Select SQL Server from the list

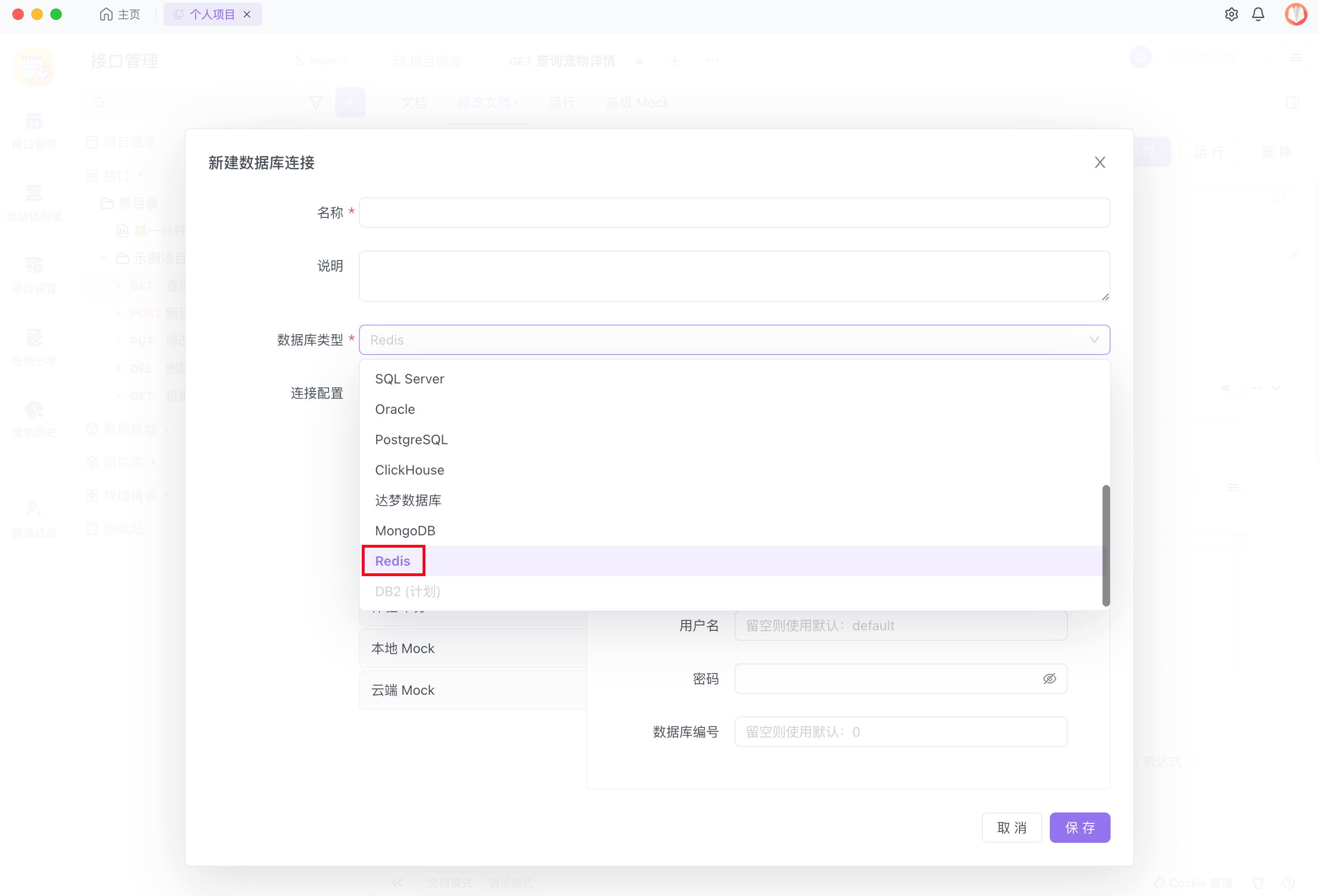[x=409, y=379]
